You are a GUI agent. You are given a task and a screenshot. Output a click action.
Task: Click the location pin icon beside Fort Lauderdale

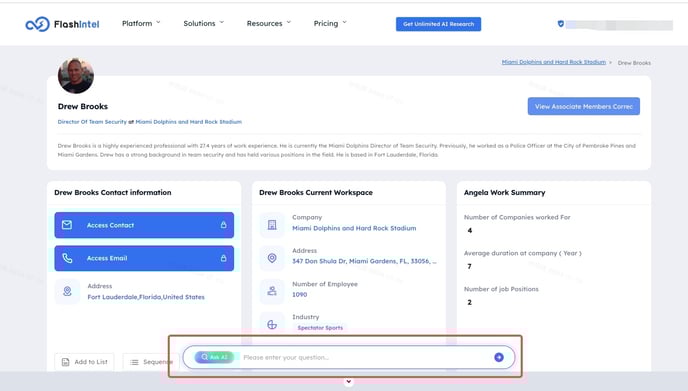click(x=67, y=291)
